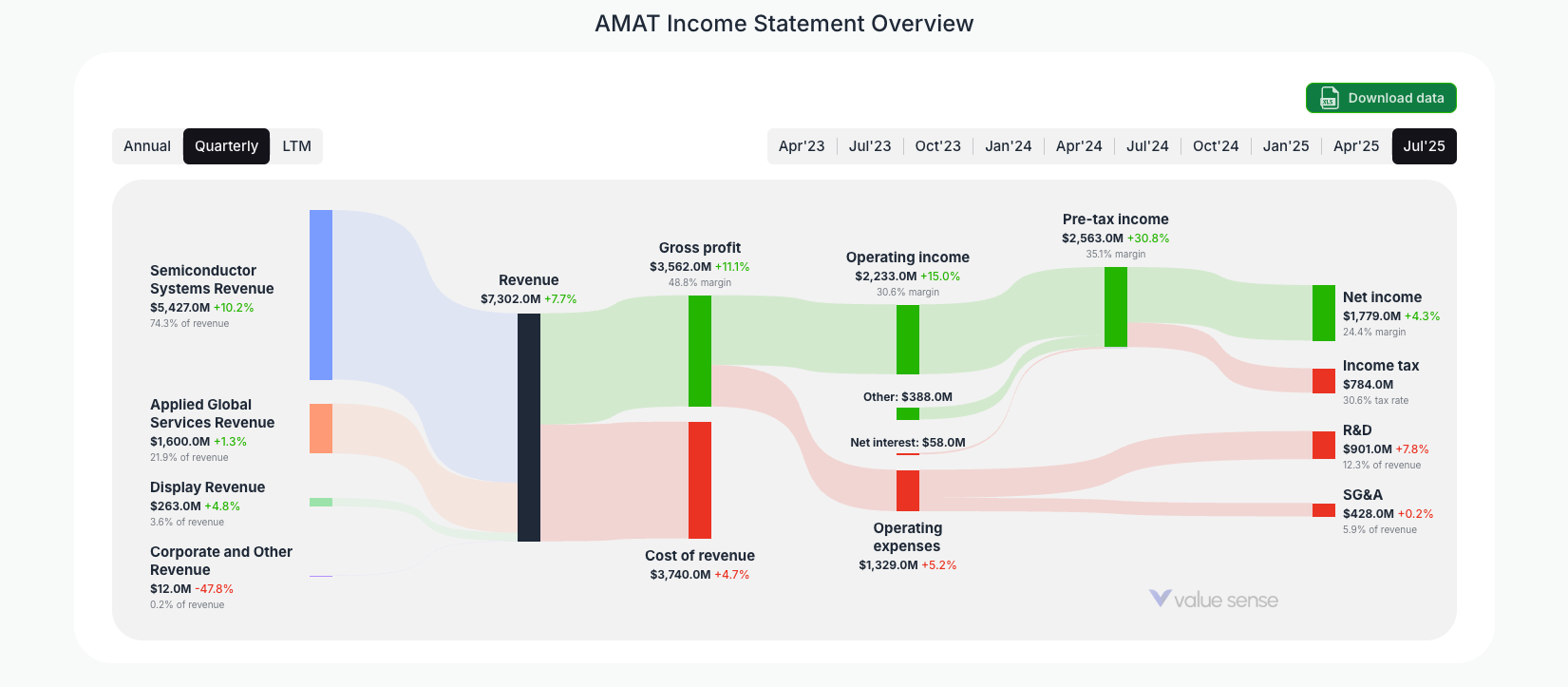Click the $3,562.0M gross profit value
The image size is (1568, 687).
pos(680,267)
